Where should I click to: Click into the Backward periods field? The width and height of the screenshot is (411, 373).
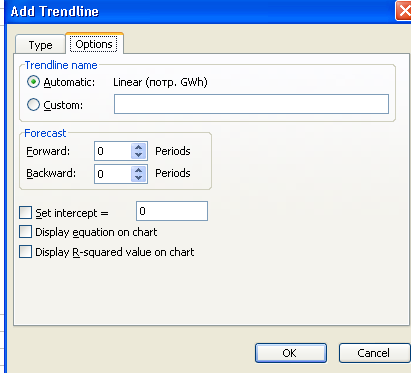coord(113,174)
